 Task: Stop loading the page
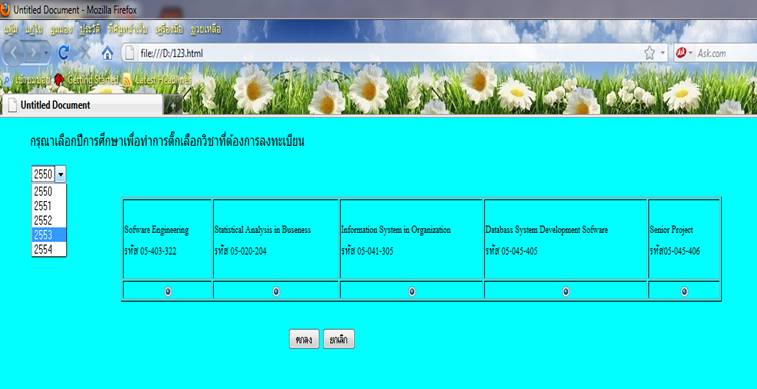(x=85, y=53)
